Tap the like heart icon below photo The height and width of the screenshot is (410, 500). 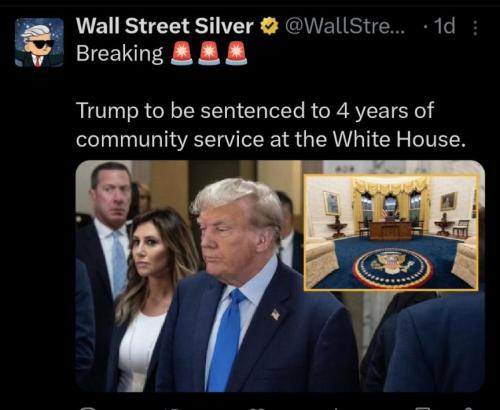click(258, 408)
